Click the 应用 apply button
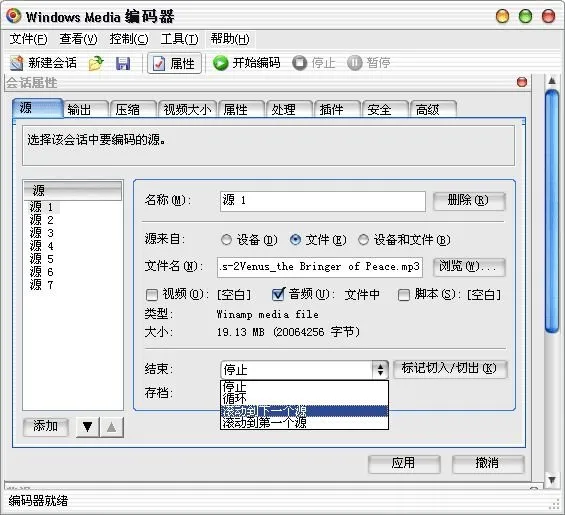 pos(404,463)
